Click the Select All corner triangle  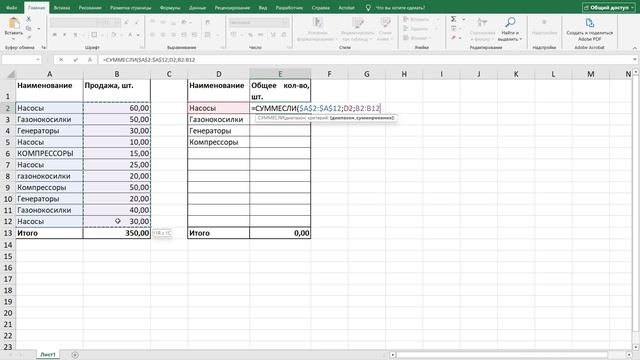11,74
